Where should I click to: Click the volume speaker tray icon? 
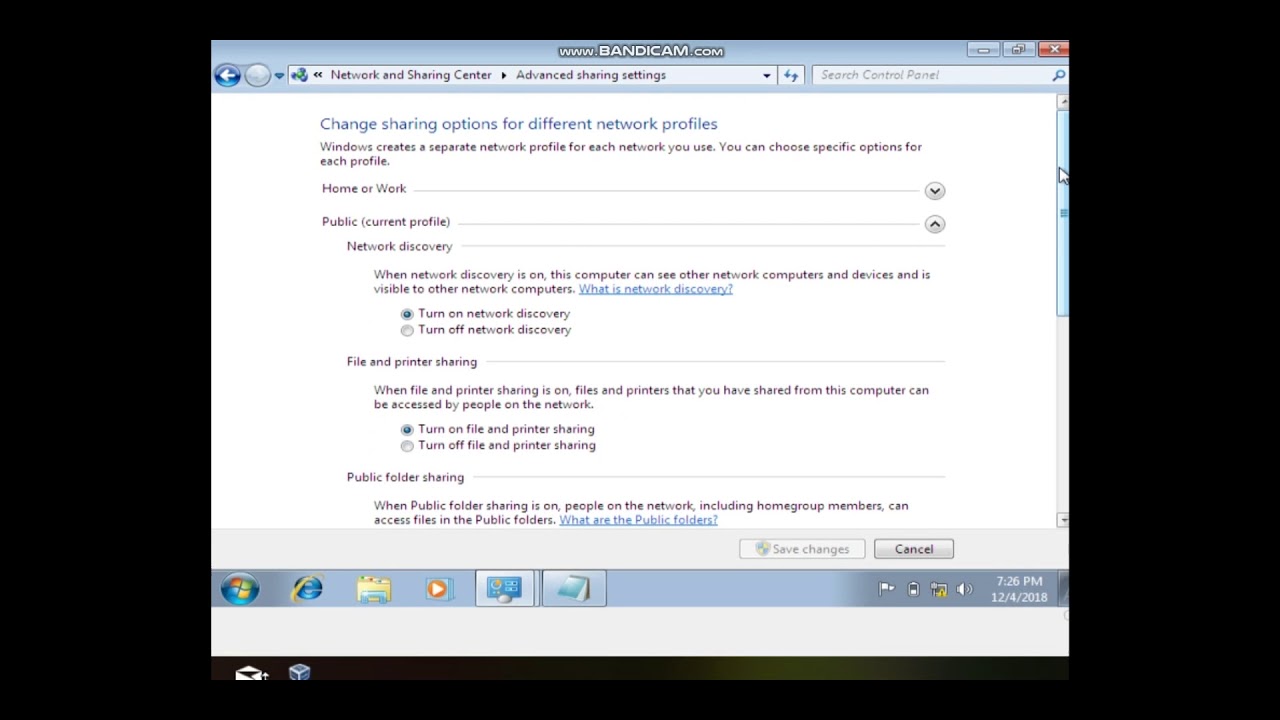(x=964, y=589)
